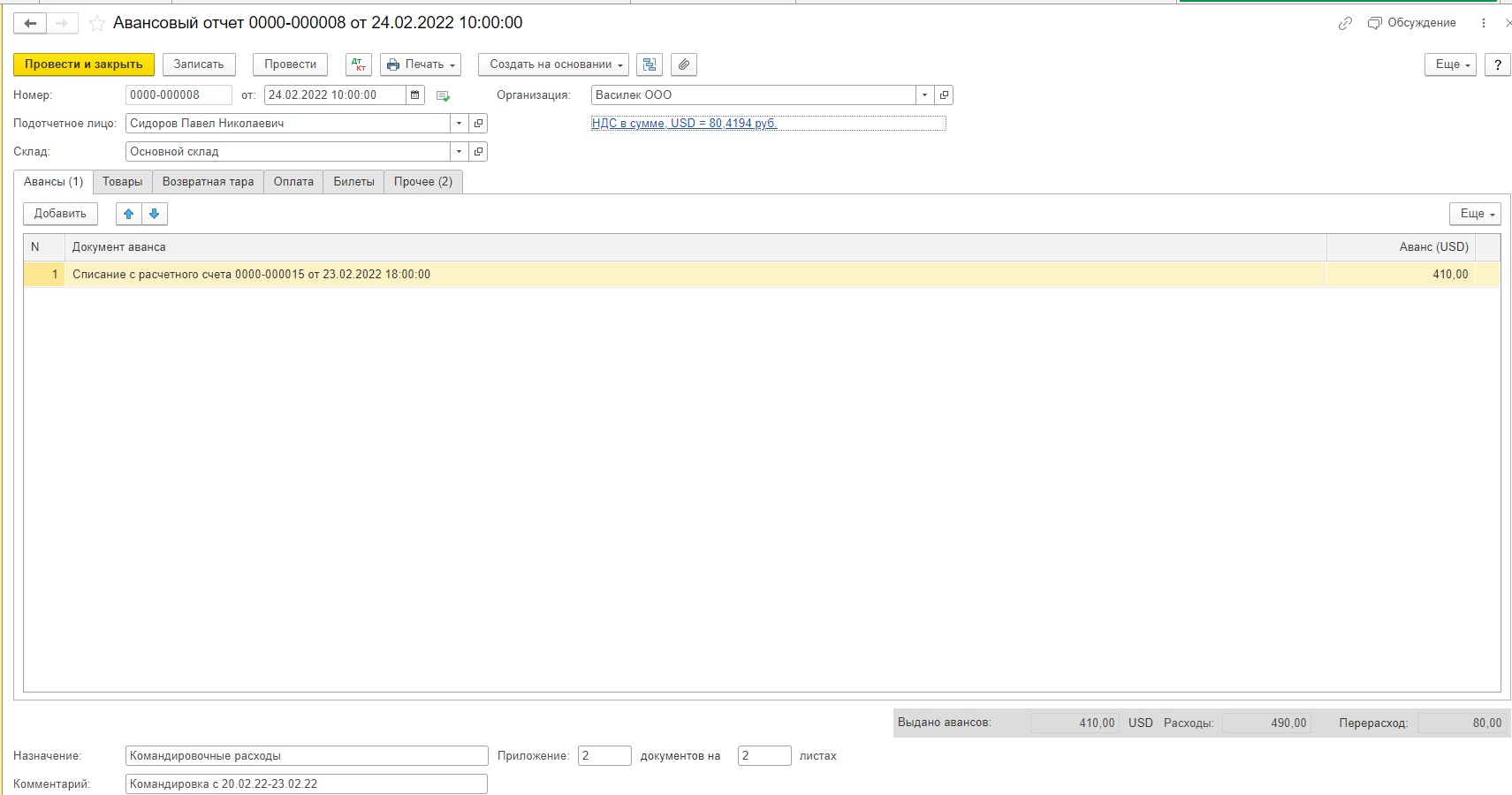
Task: Click листах sheets count field
Action: pyautogui.click(x=764, y=756)
